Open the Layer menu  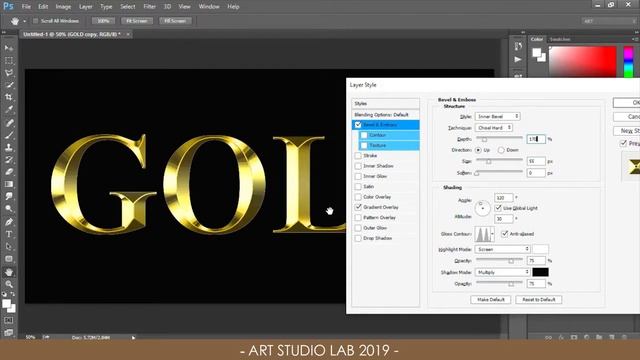[x=86, y=7]
